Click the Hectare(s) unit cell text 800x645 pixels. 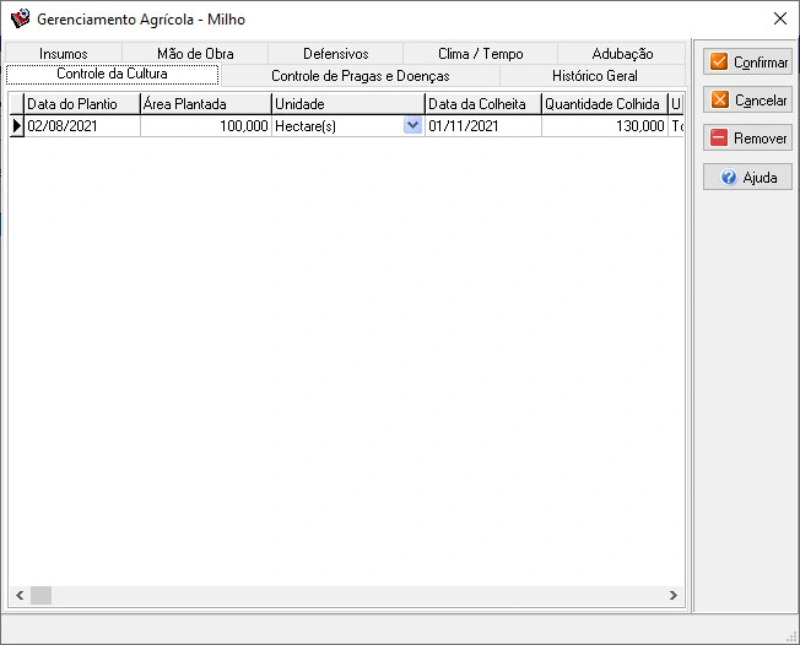[305, 126]
